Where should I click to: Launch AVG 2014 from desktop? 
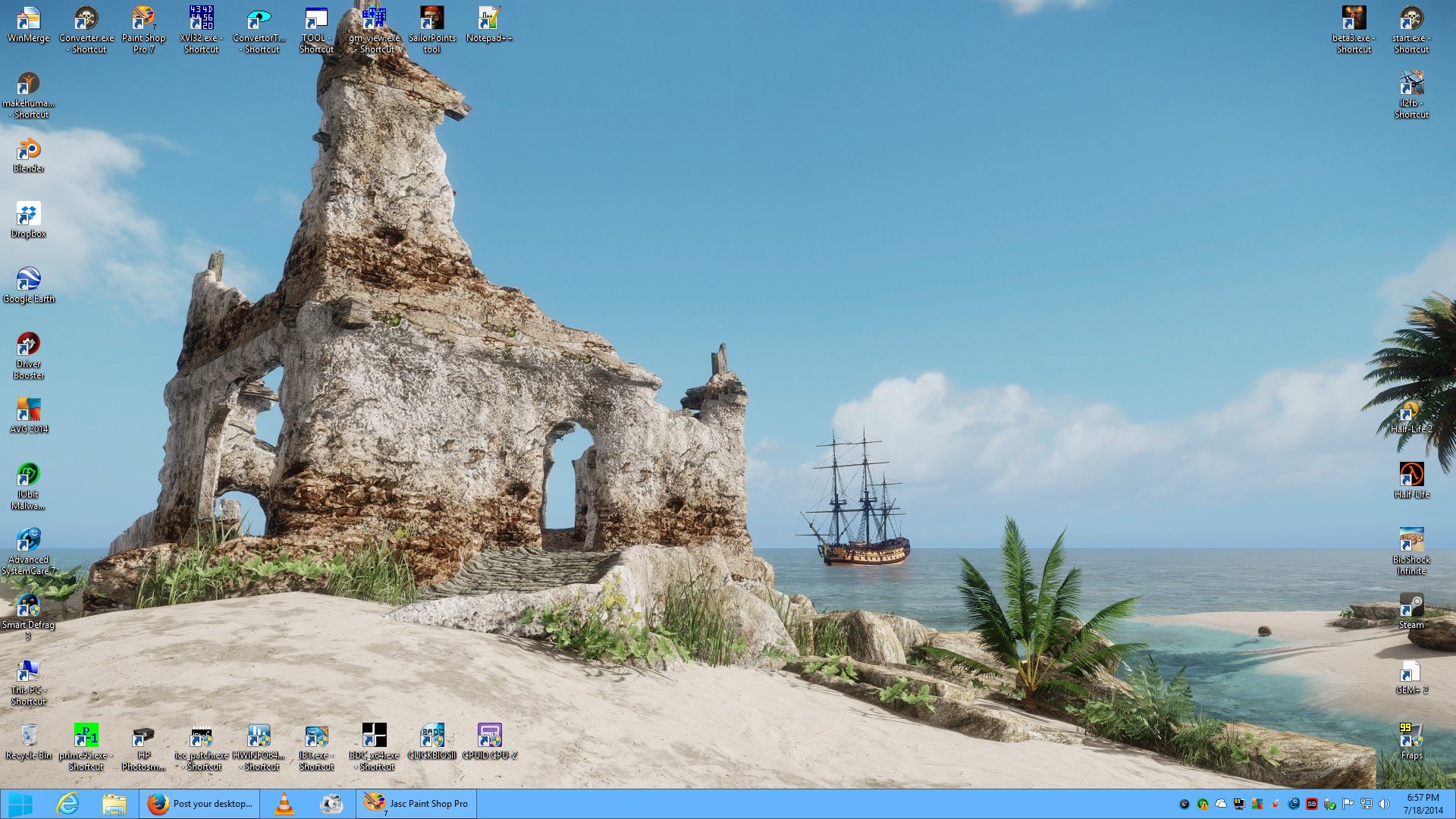[28, 416]
